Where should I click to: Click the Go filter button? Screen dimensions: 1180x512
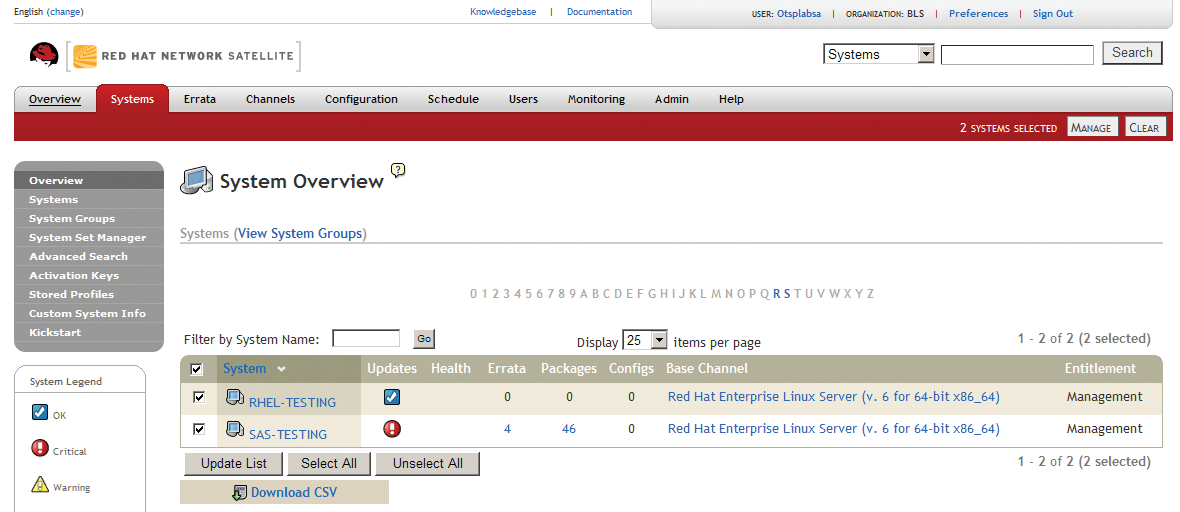424,340
